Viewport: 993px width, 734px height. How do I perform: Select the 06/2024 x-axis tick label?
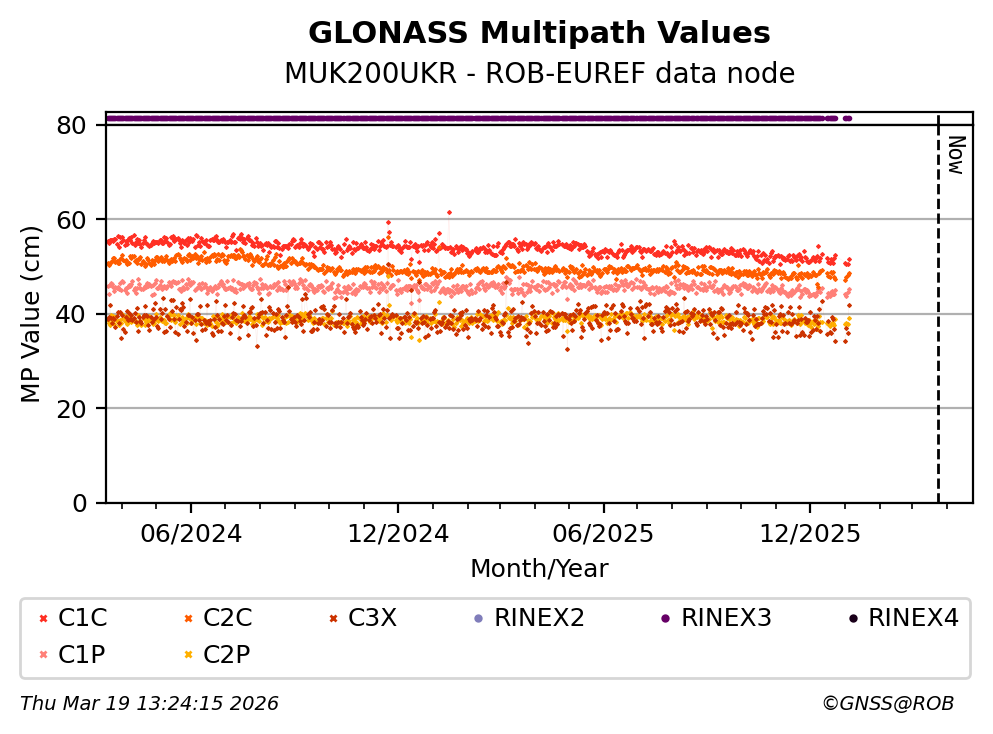tap(191, 534)
